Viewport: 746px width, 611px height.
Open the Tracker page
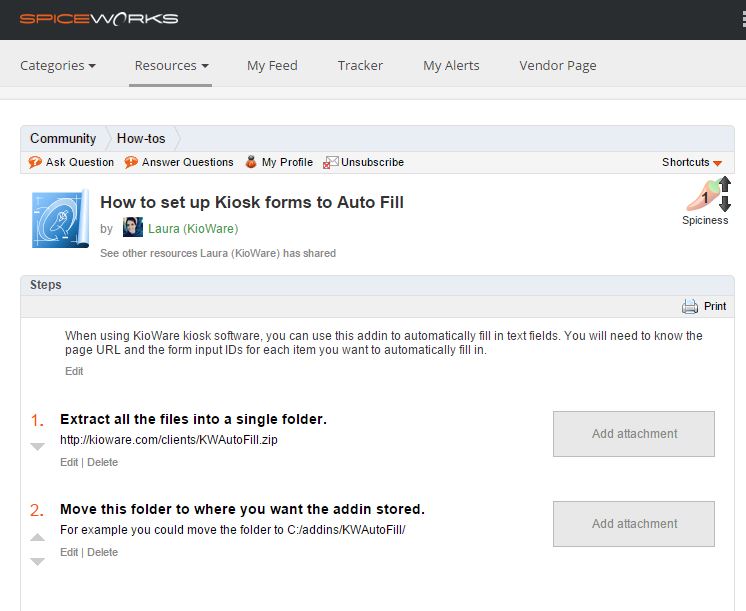coord(360,65)
